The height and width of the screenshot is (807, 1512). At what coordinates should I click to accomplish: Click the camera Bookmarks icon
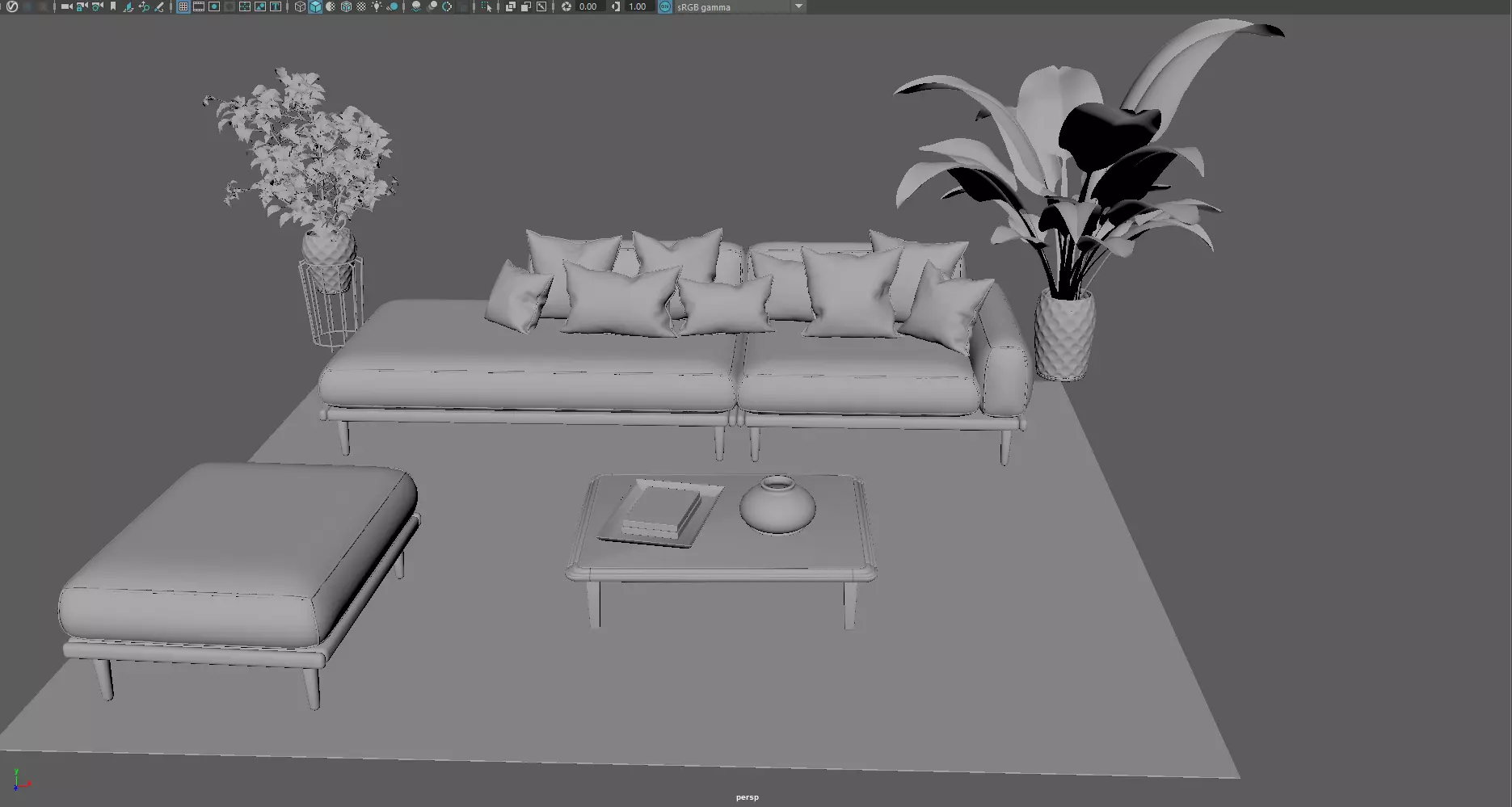(x=113, y=6)
